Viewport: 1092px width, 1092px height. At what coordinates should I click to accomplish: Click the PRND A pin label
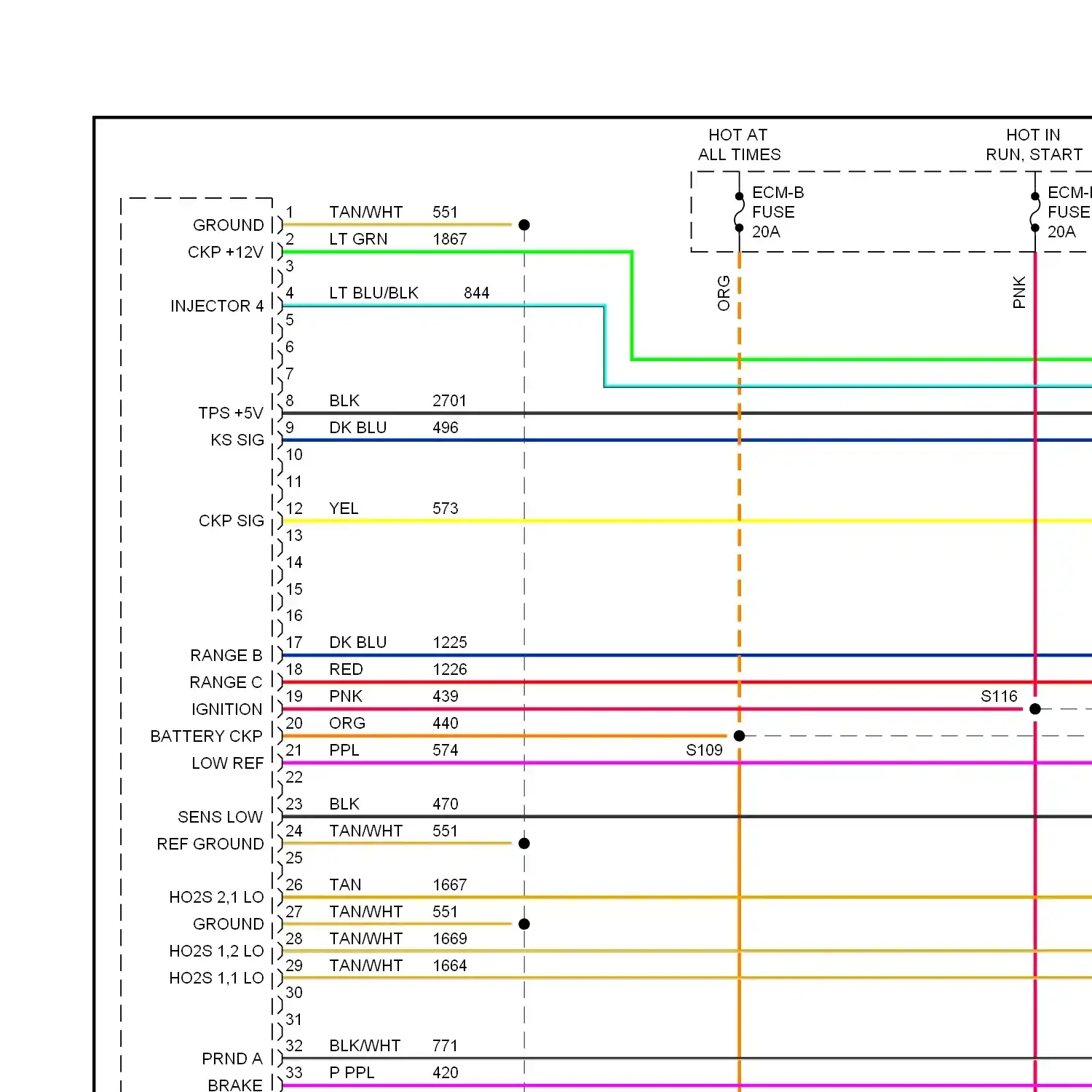pos(232,1059)
